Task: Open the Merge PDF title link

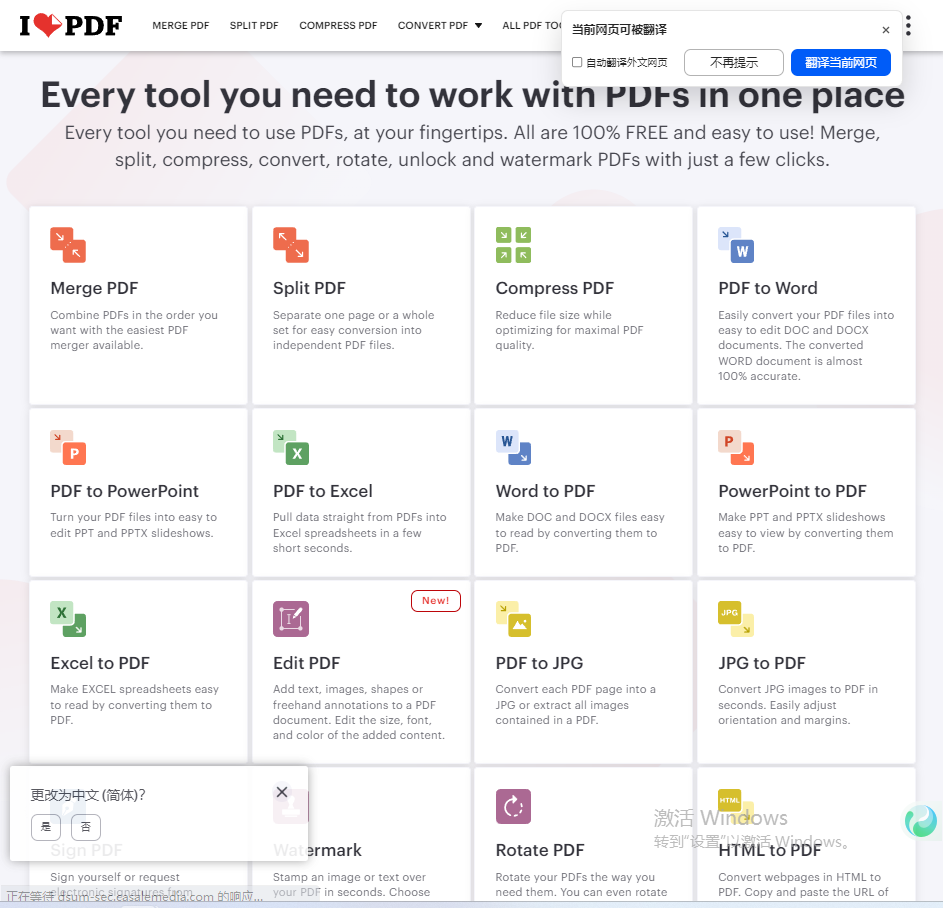Action: (94, 288)
